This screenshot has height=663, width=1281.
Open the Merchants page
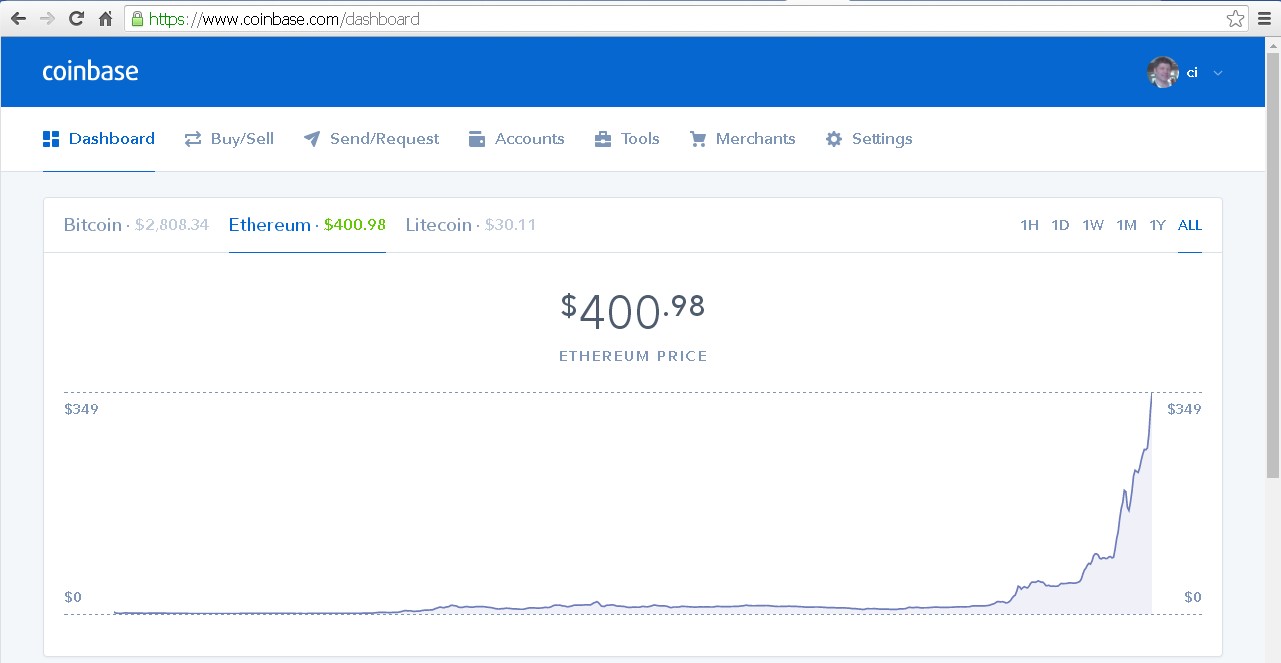point(742,139)
